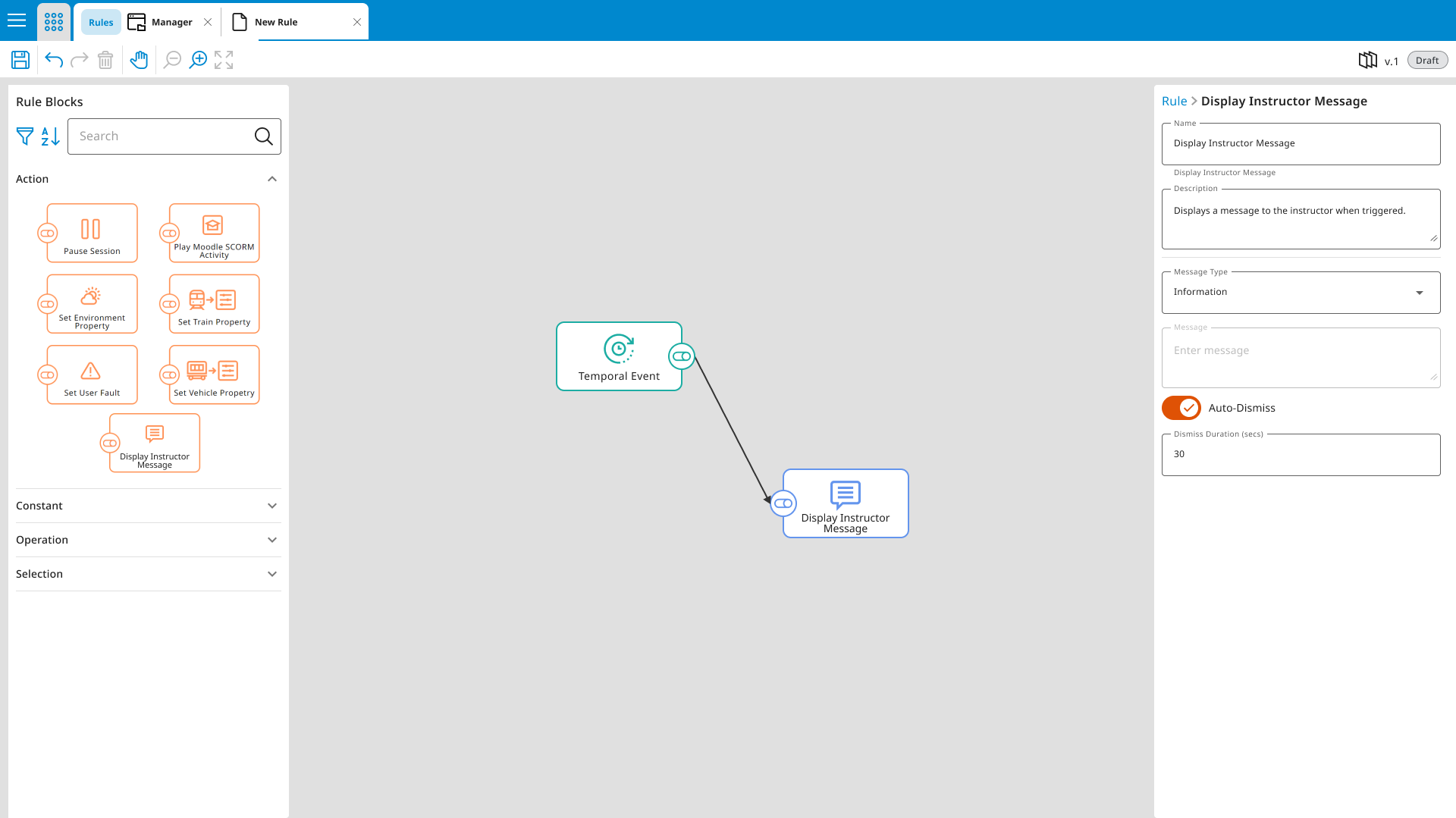
Task: Click the Rule breadcrumb link
Action: pyautogui.click(x=1174, y=101)
